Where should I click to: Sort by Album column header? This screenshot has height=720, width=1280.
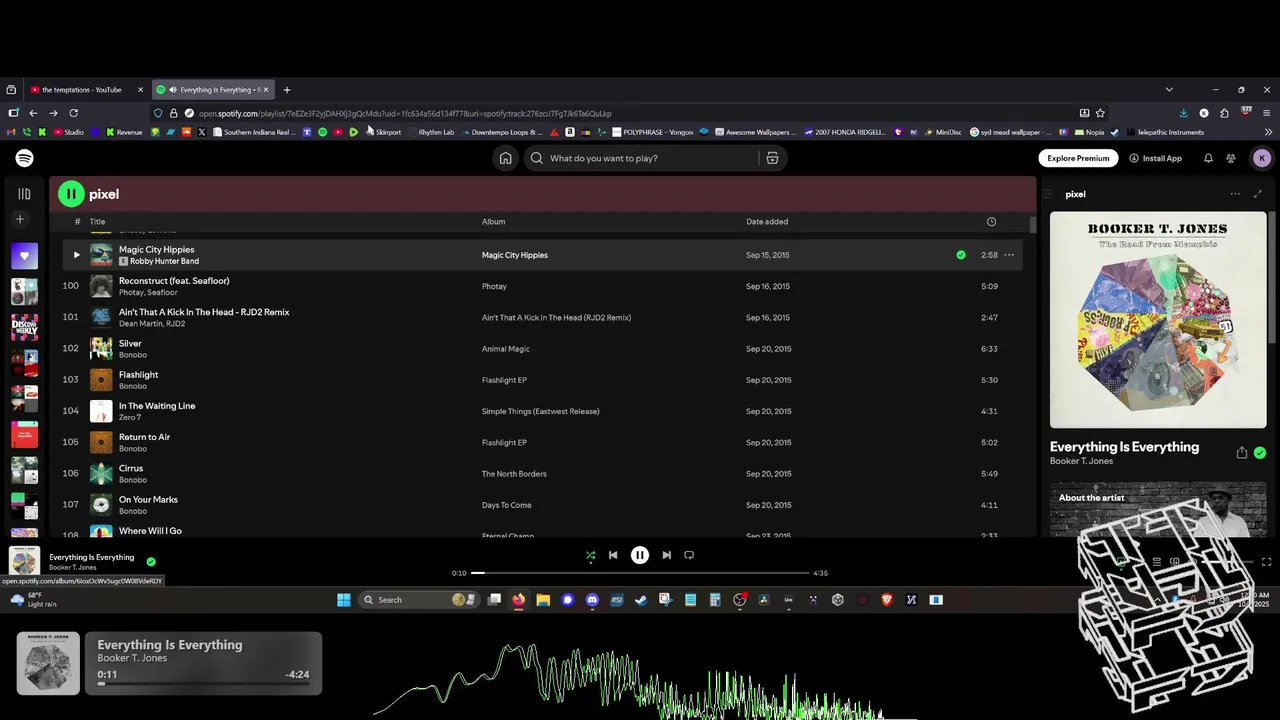493,222
